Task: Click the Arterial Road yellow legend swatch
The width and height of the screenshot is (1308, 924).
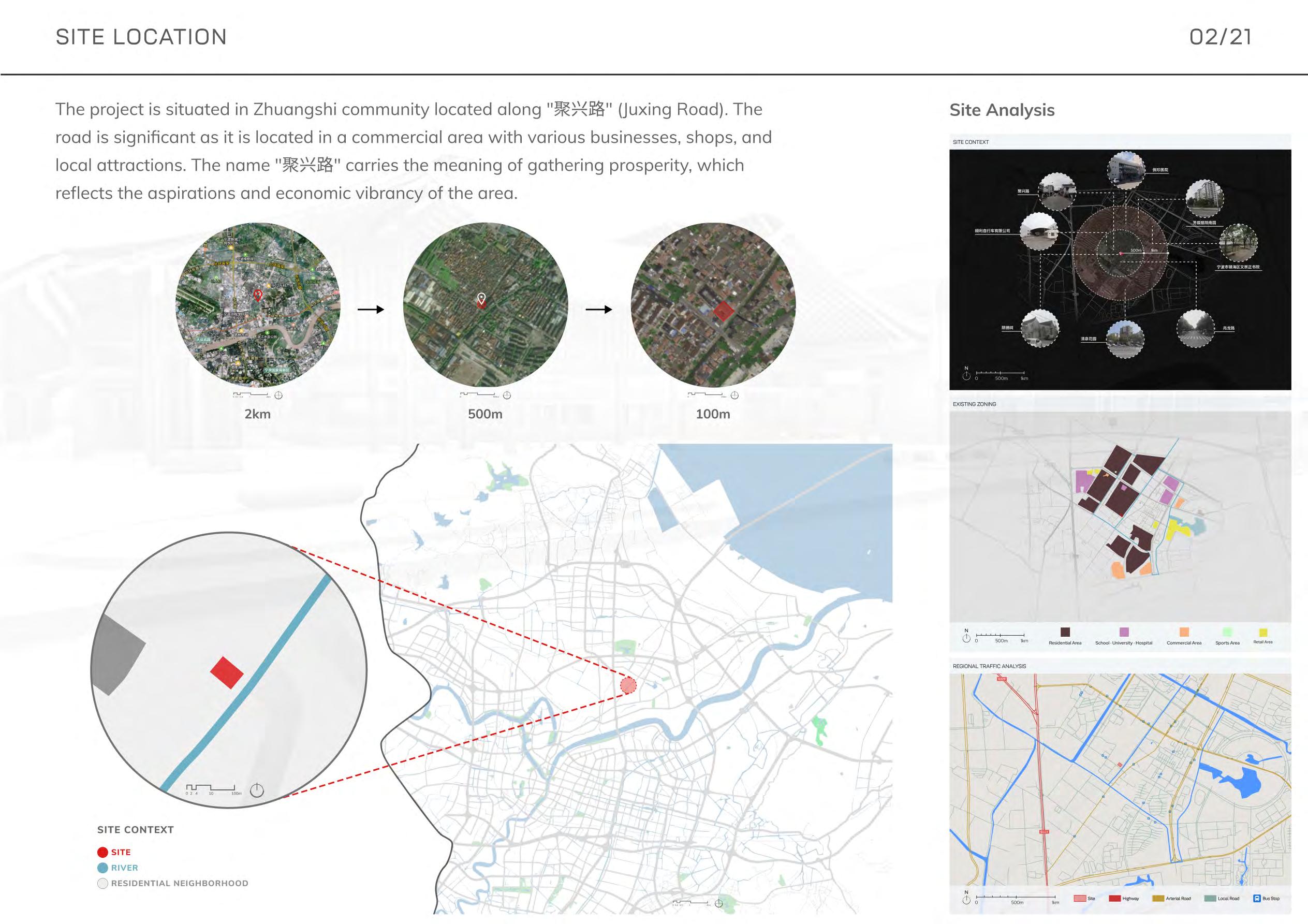Action: click(1157, 898)
